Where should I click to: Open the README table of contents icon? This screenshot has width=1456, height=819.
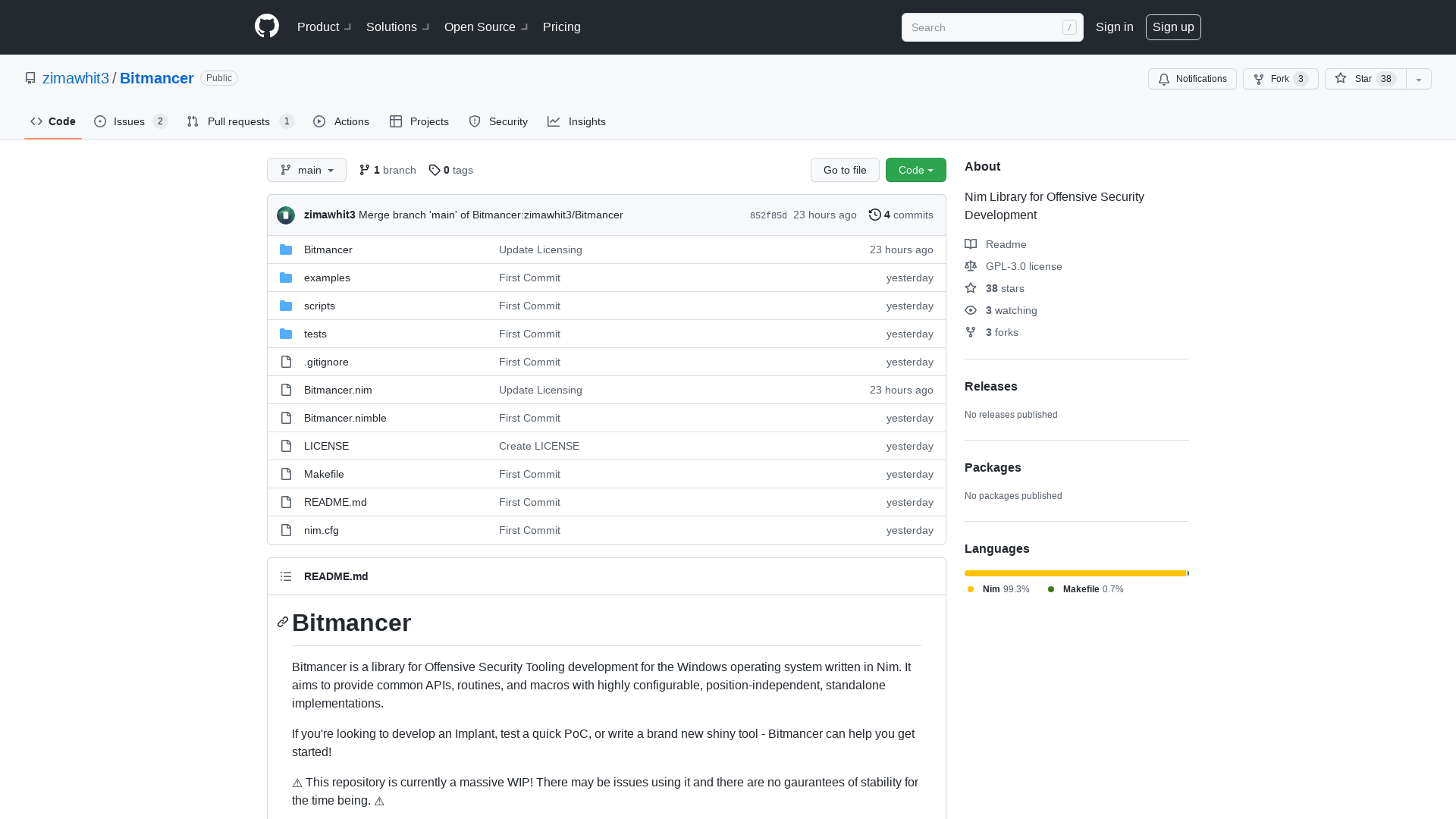[286, 576]
